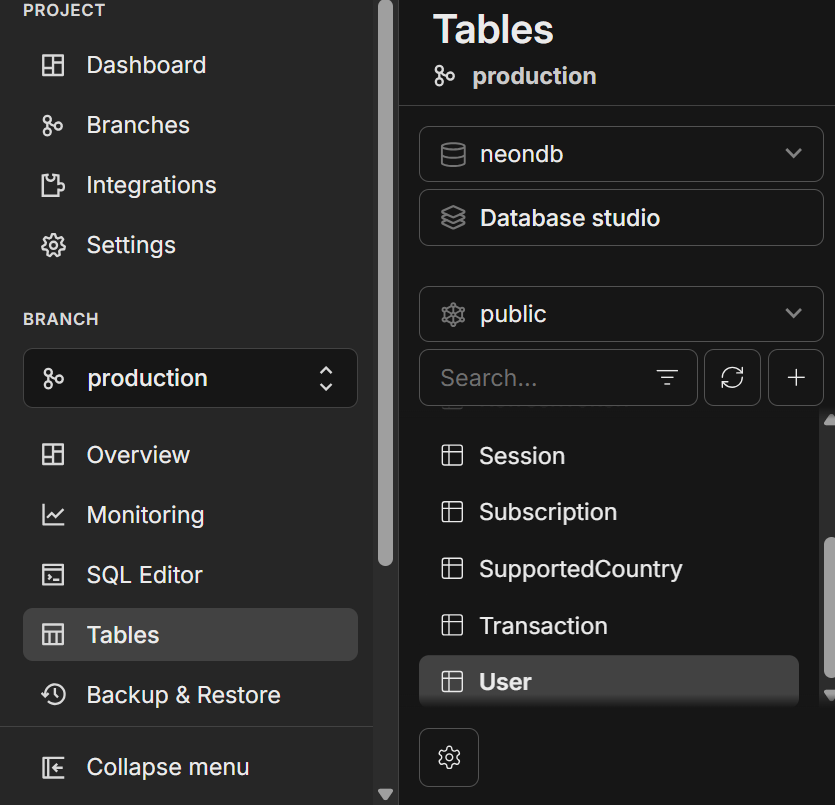Select the SupportedCountry table
The width and height of the screenshot is (835, 805).
pyautogui.click(x=609, y=569)
